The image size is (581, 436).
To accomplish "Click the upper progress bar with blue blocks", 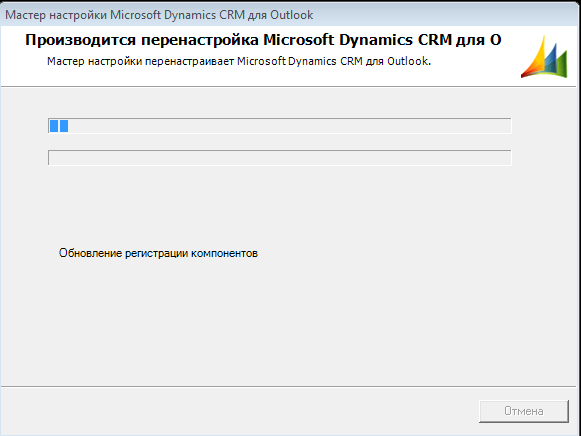I will 280,126.
